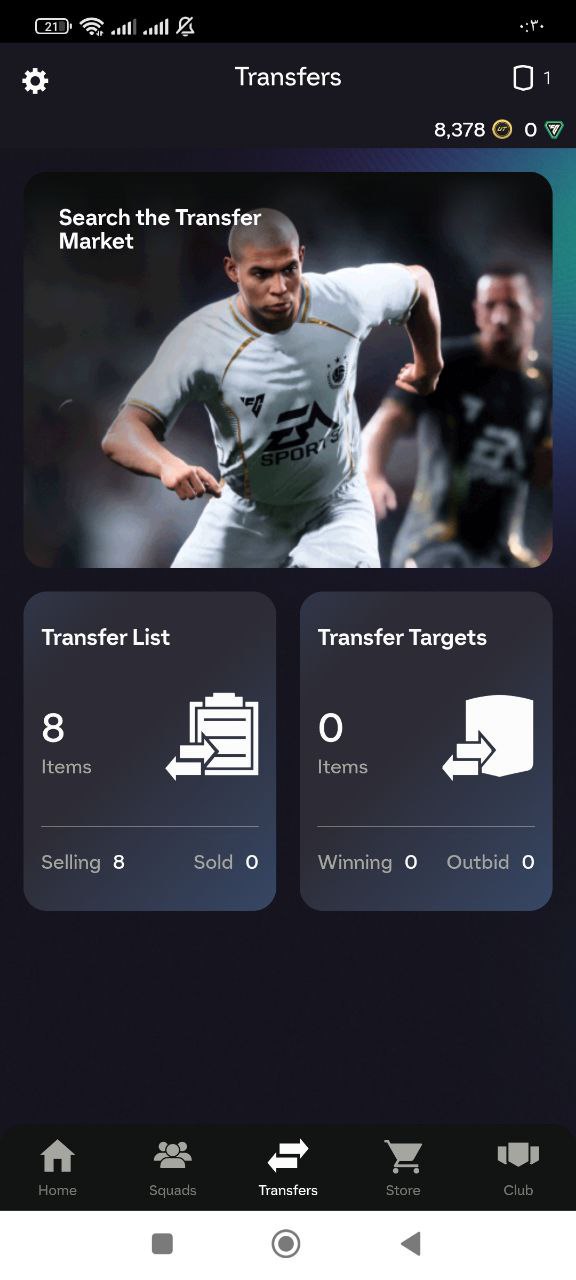
Task: Go to the Squads tab
Action: (x=173, y=1168)
